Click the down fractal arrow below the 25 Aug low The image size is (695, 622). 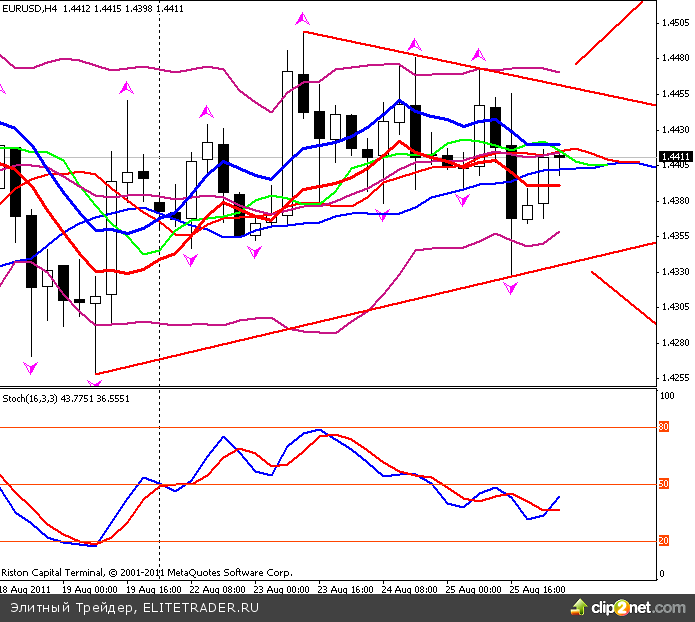(x=511, y=288)
